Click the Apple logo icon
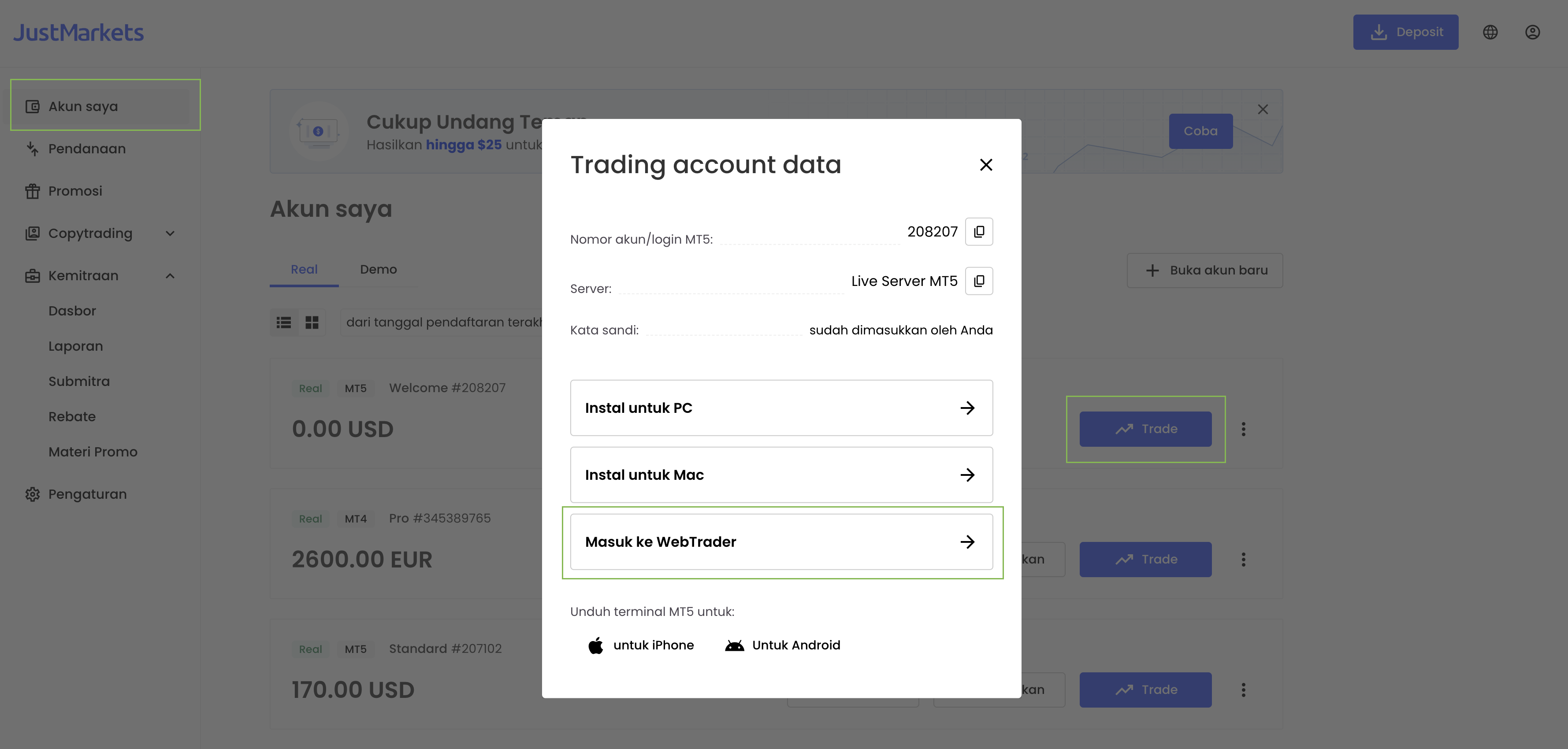Image resolution: width=1568 pixels, height=749 pixels. point(595,645)
